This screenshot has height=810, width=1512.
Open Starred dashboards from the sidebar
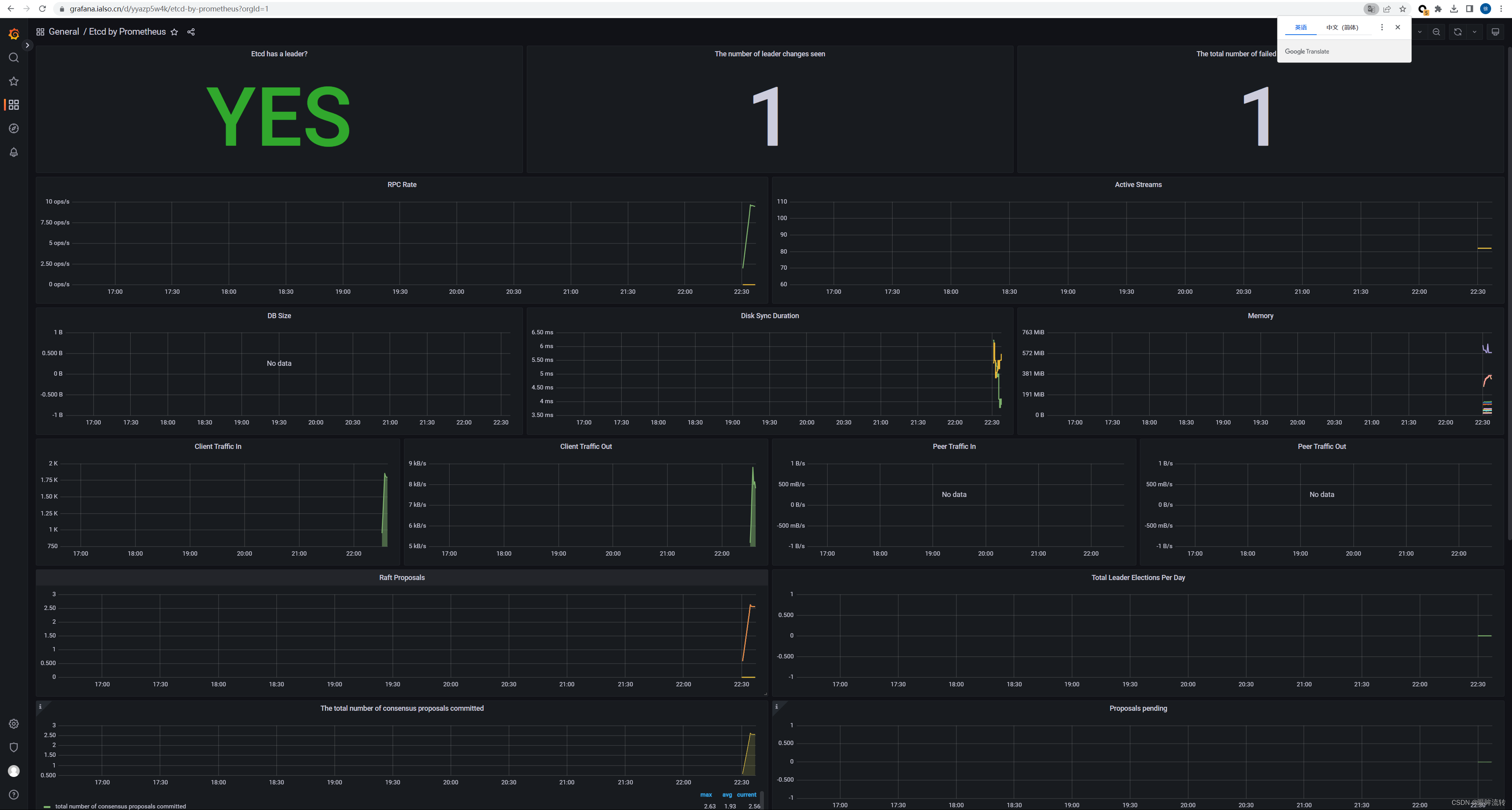point(14,81)
